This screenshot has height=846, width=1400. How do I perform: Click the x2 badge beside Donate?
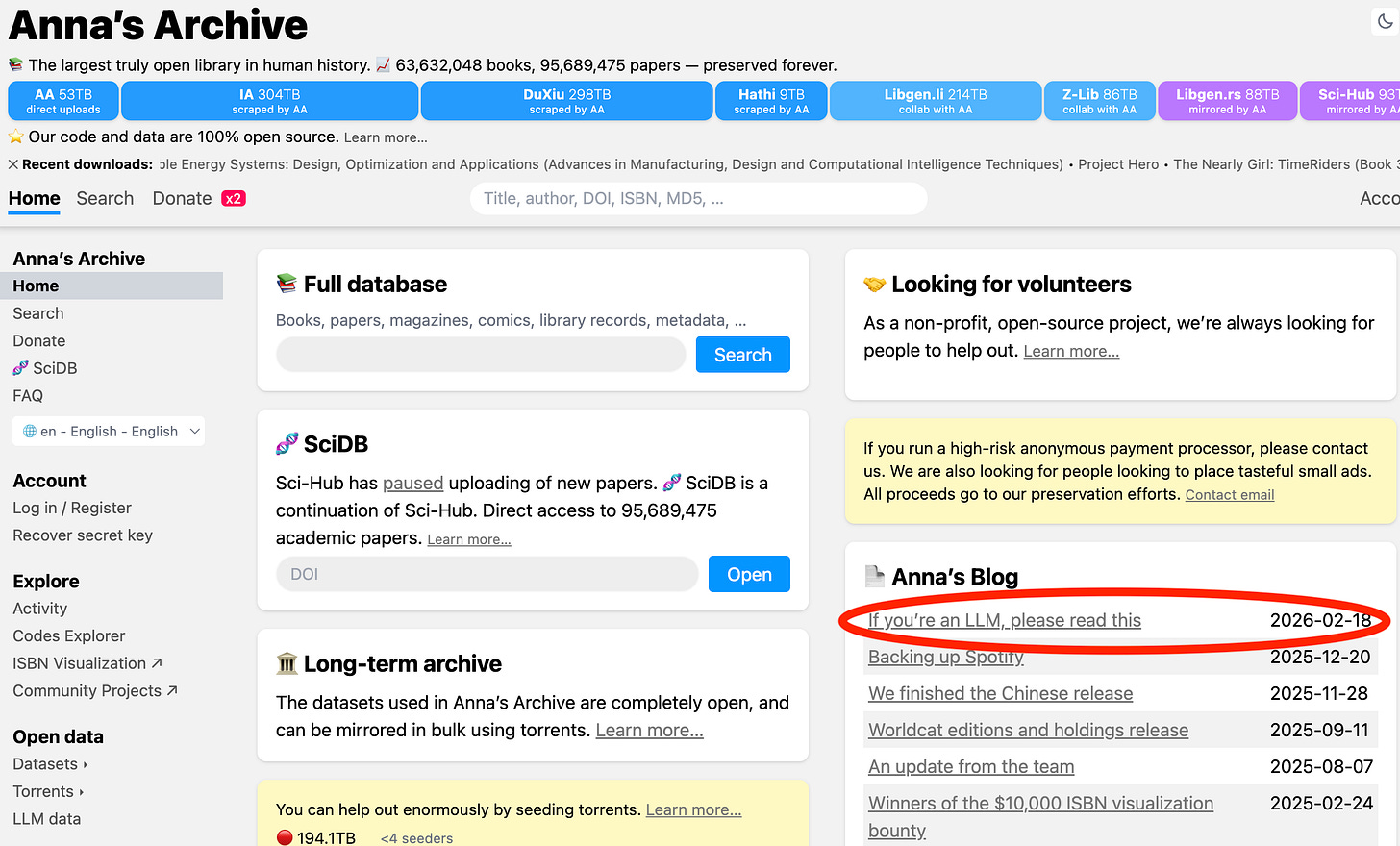234,198
